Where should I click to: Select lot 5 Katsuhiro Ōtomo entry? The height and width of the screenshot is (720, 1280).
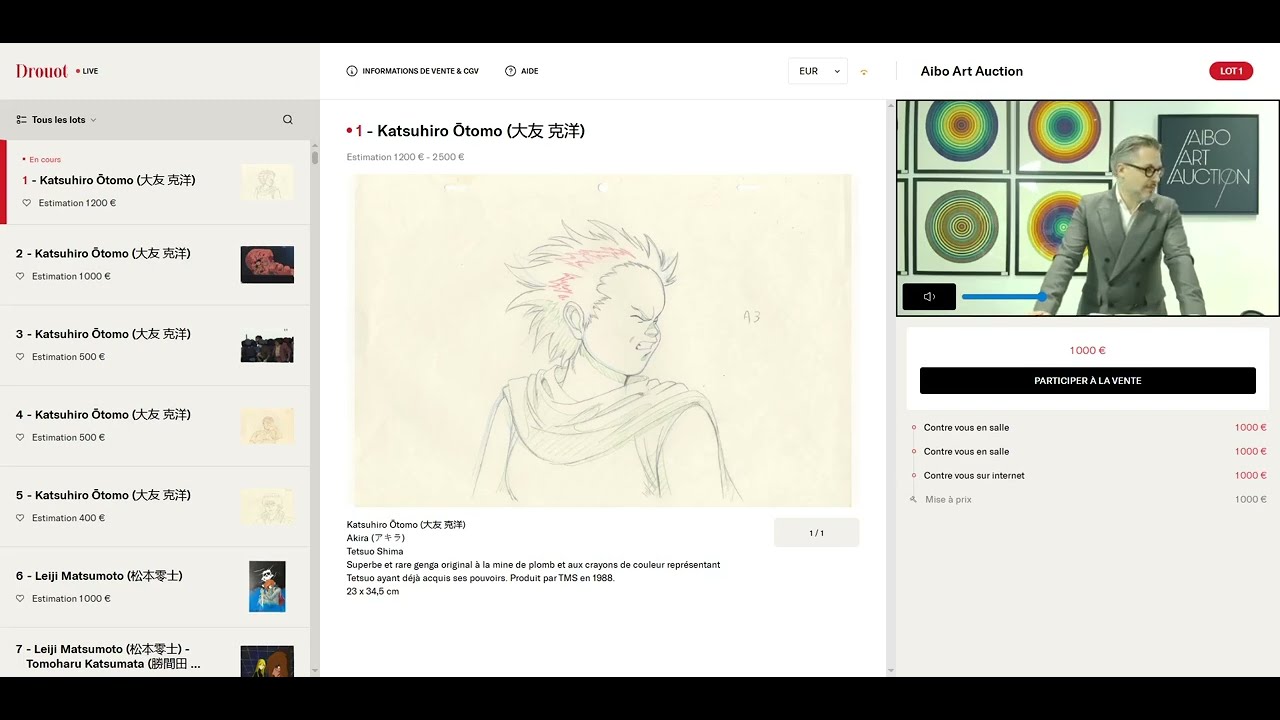pyautogui.click(x=156, y=507)
